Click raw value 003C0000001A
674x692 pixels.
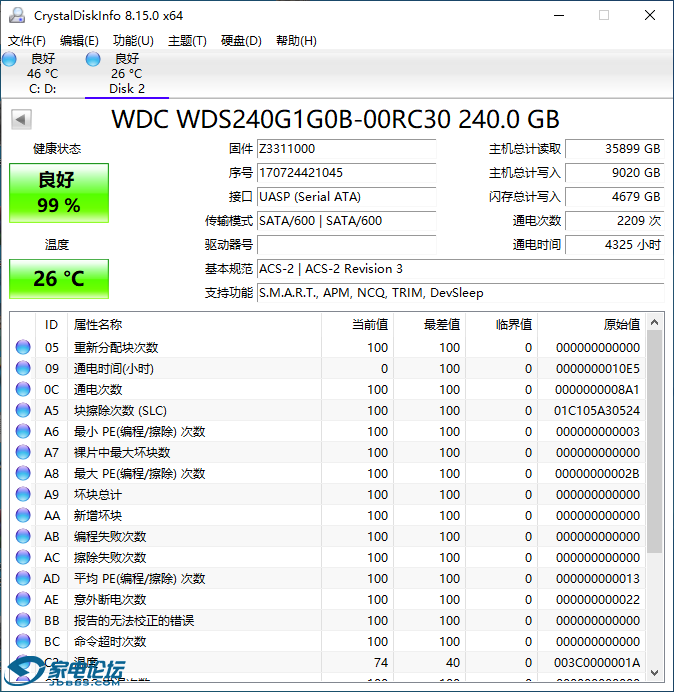597,662
